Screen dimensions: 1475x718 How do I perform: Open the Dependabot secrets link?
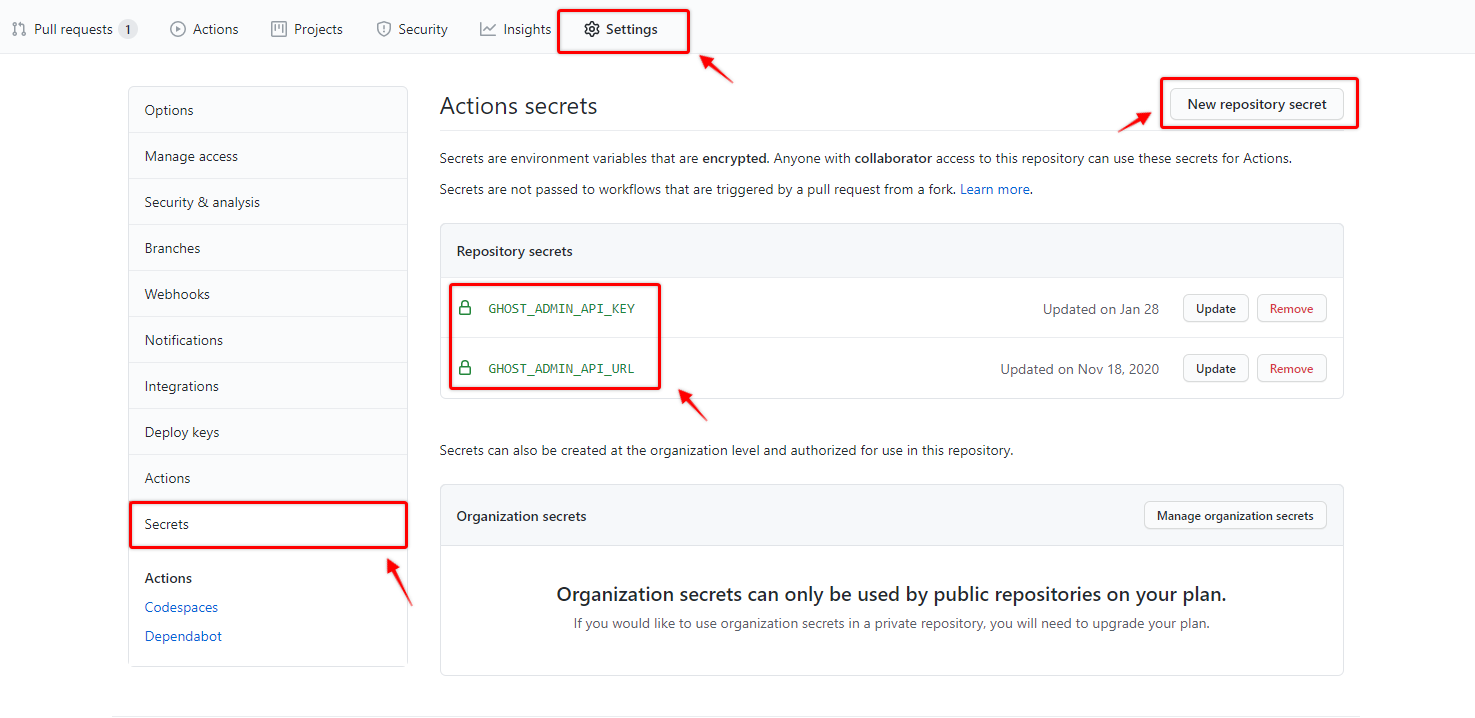(x=183, y=636)
